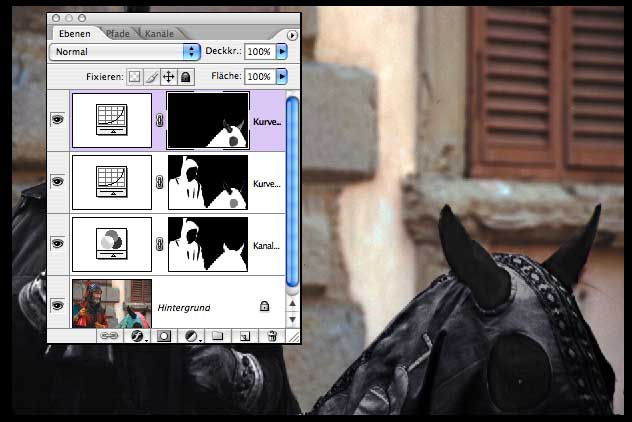Click the Hintergrund layer lock icon

pyautogui.click(x=264, y=306)
